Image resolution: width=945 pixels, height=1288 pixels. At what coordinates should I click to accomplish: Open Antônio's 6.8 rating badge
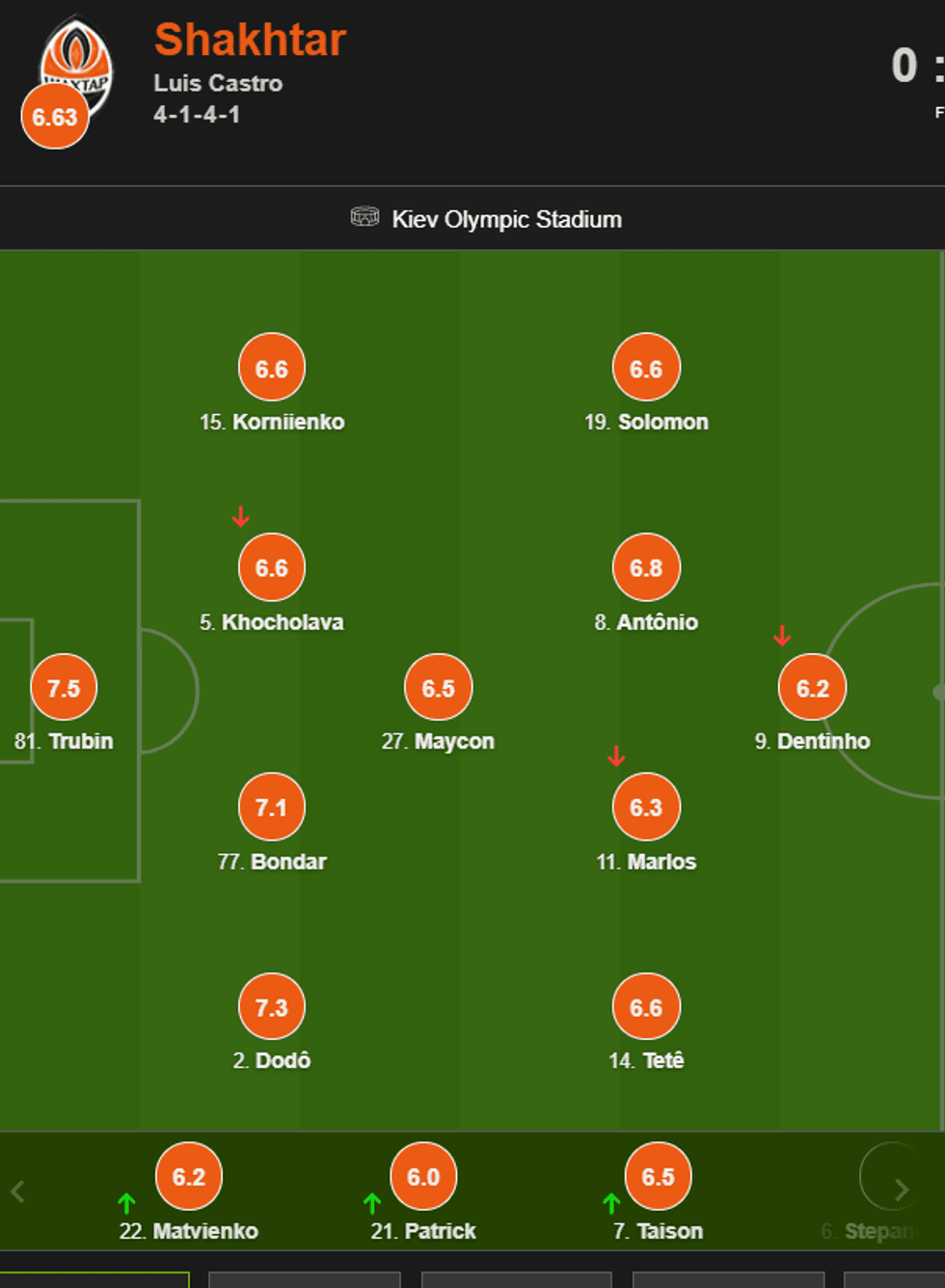click(646, 567)
